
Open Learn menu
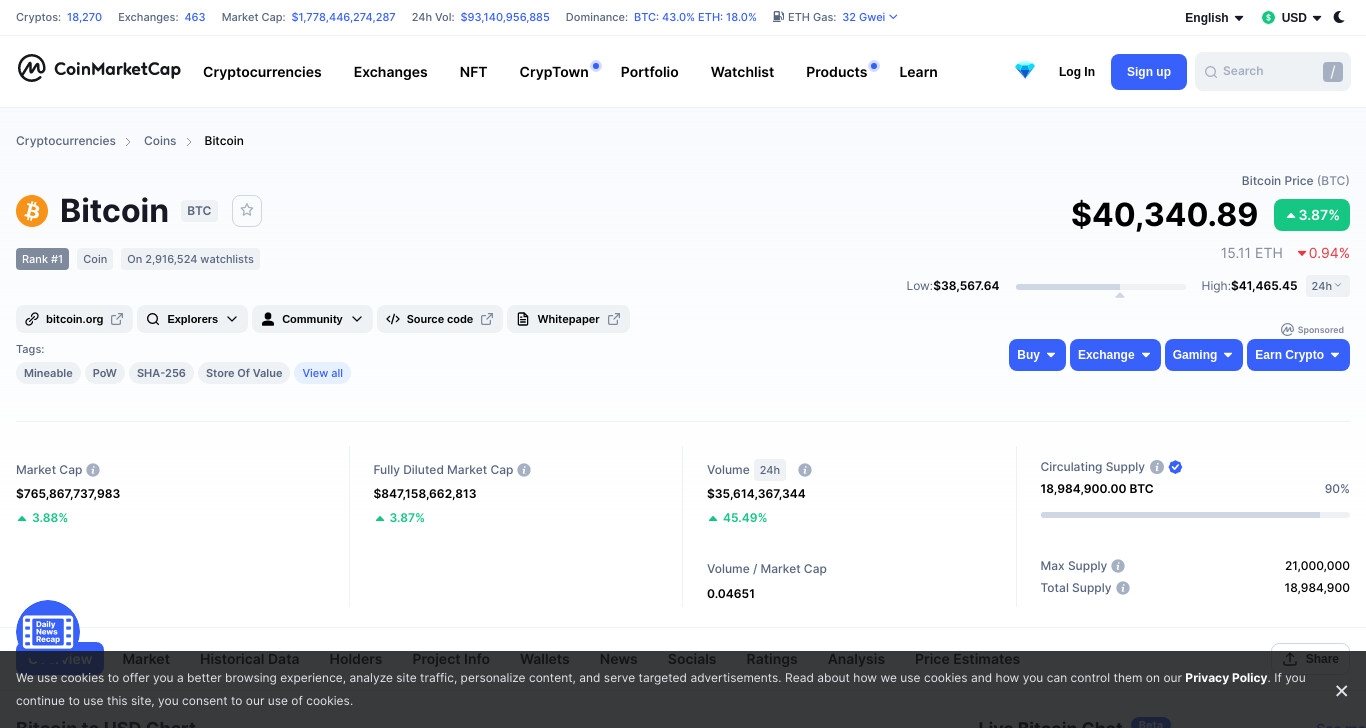coord(918,72)
